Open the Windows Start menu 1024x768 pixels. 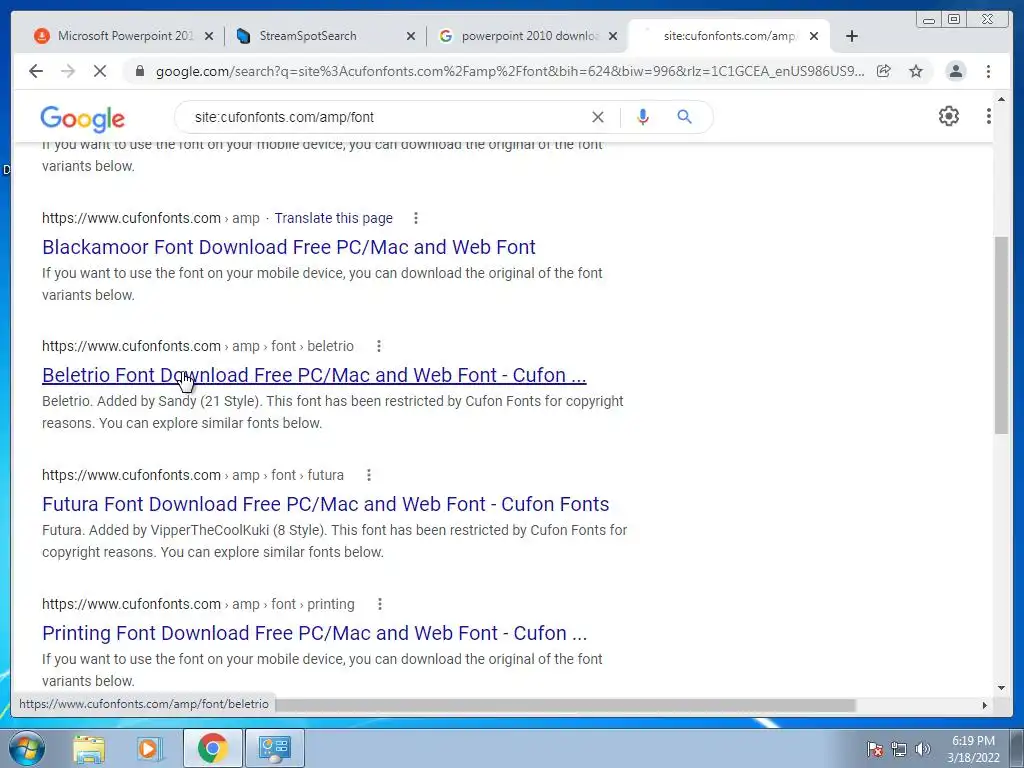27,748
